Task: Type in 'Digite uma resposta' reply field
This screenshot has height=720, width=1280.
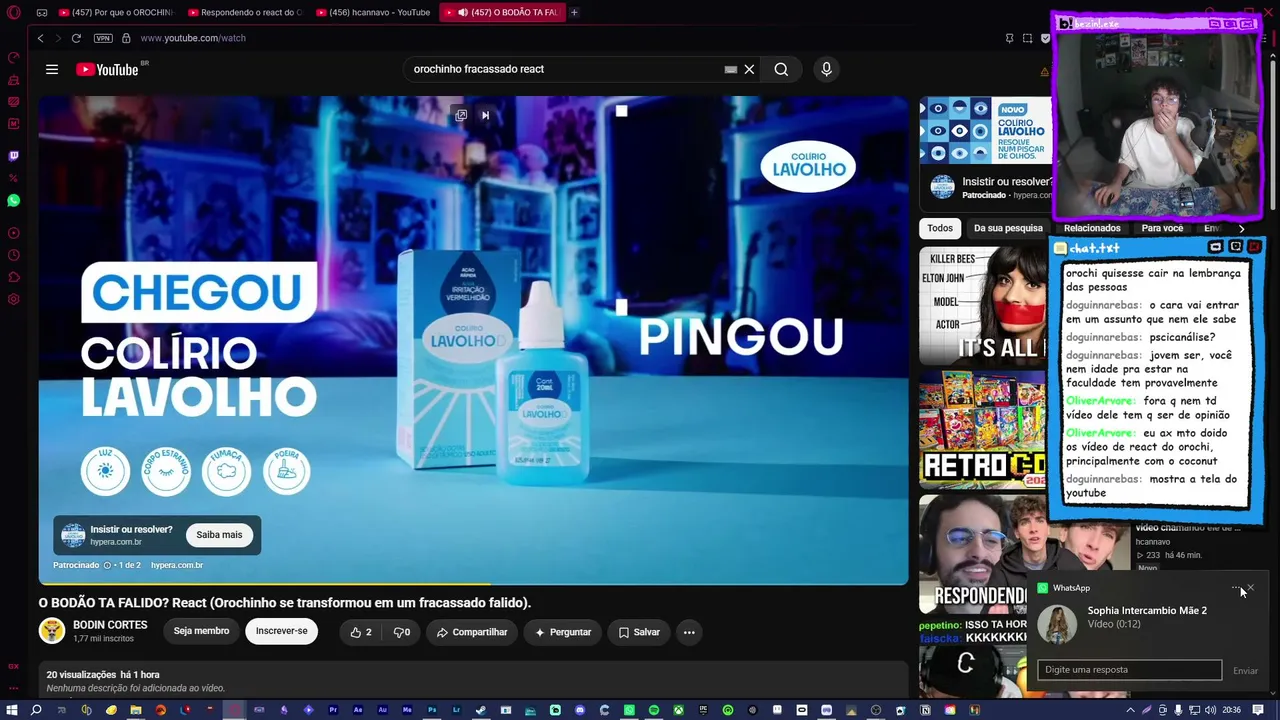Action: point(1129,670)
